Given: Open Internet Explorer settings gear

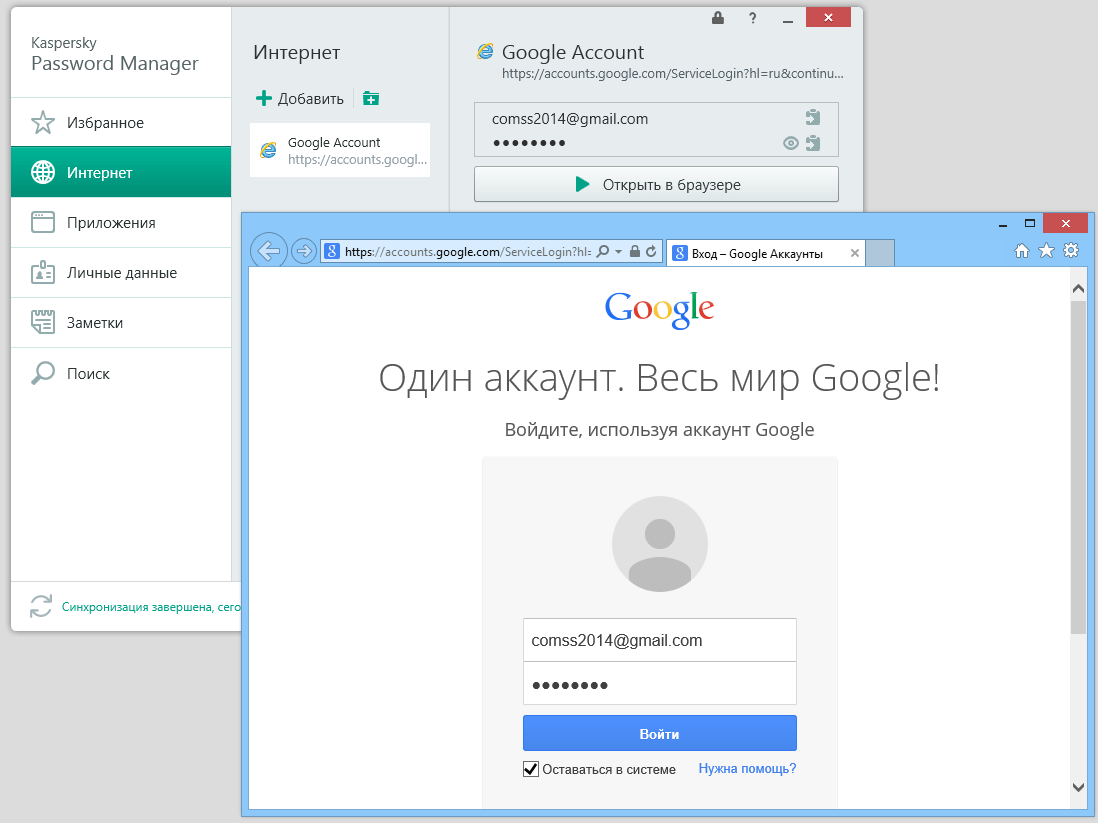Looking at the screenshot, I should (x=1071, y=250).
